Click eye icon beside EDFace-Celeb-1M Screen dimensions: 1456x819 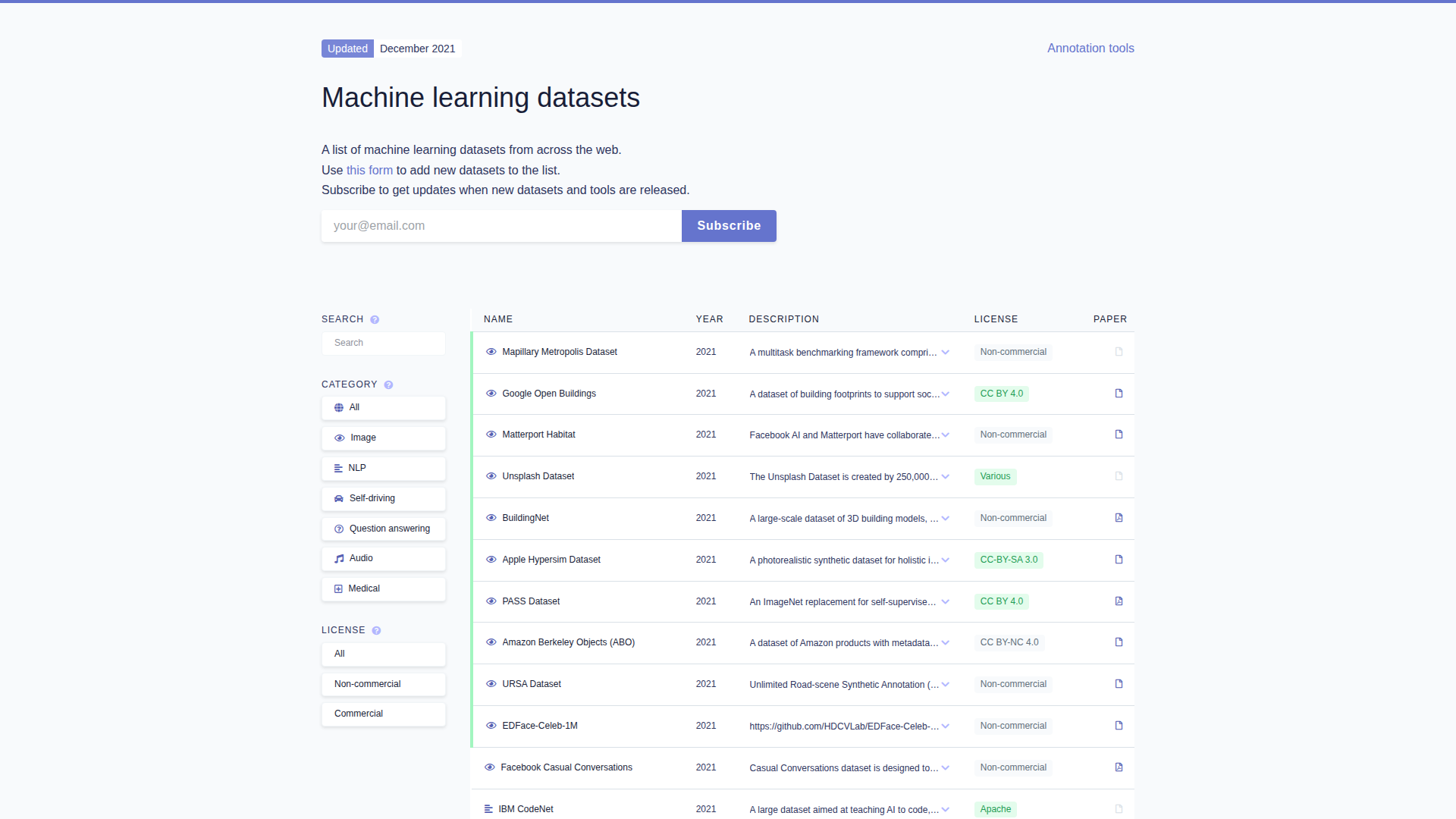click(x=491, y=726)
